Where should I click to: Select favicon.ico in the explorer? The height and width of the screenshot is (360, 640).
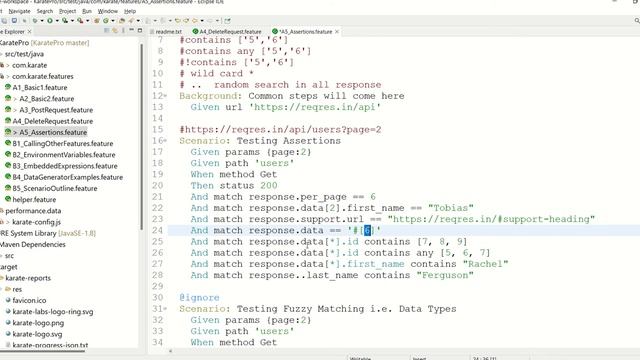tap(29, 300)
